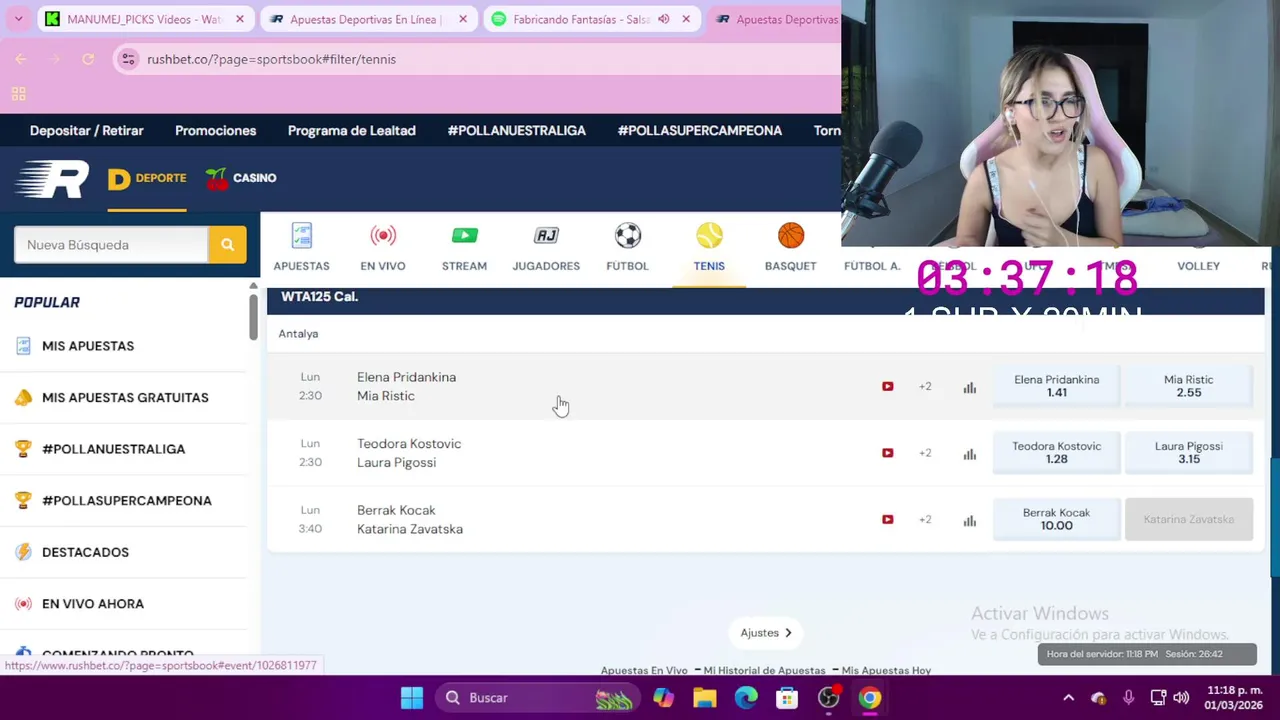1280x720 pixels.
Task: Open #POLLANUESTRALIGA in top navigation
Action: pos(517,131)
